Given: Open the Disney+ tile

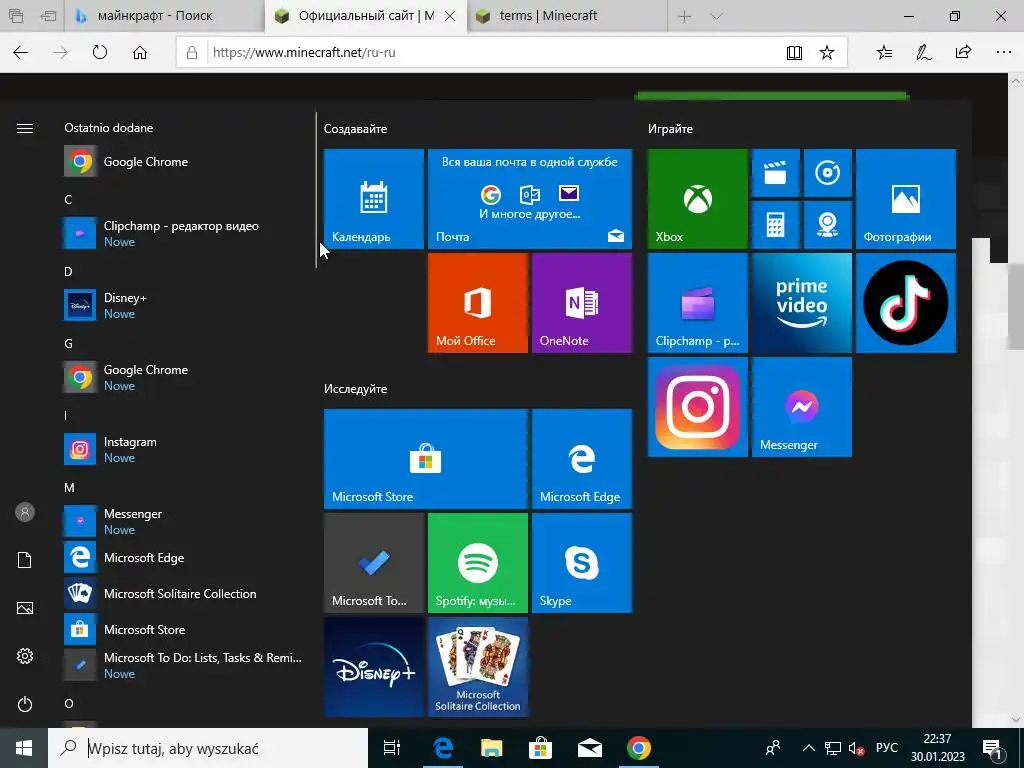Looking at the screenshot, I should pyautogui.click(x=374, y=667).
